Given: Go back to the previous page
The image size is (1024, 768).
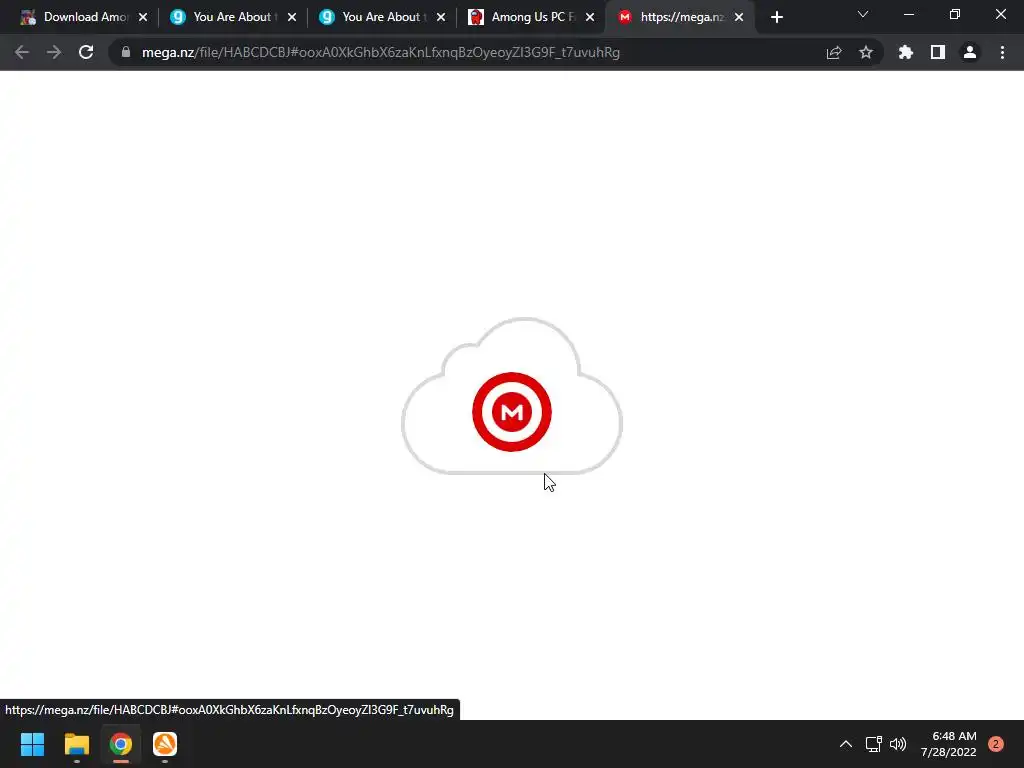Looking at the screenshot, I should pos(22,52).
